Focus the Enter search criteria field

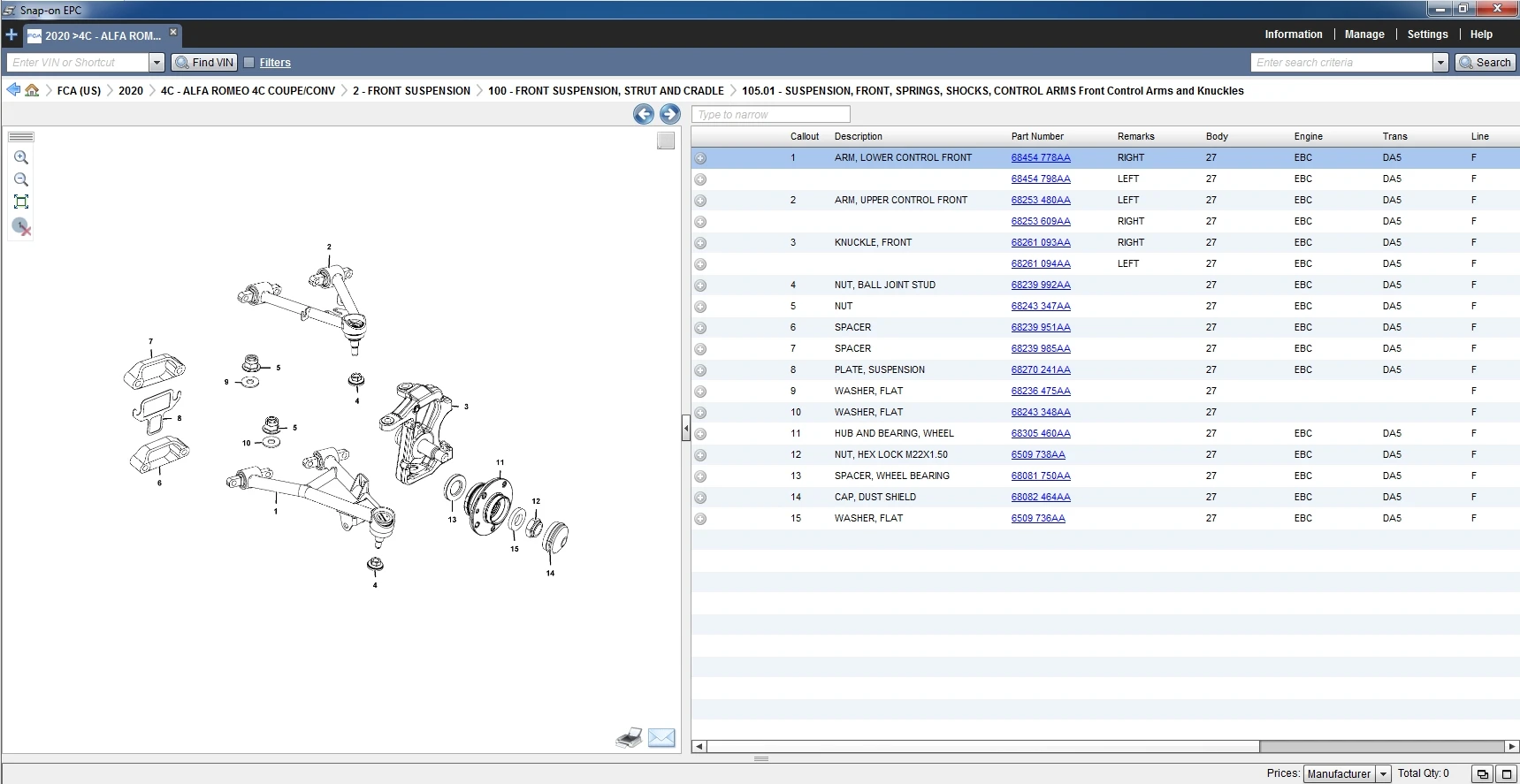1342,63
